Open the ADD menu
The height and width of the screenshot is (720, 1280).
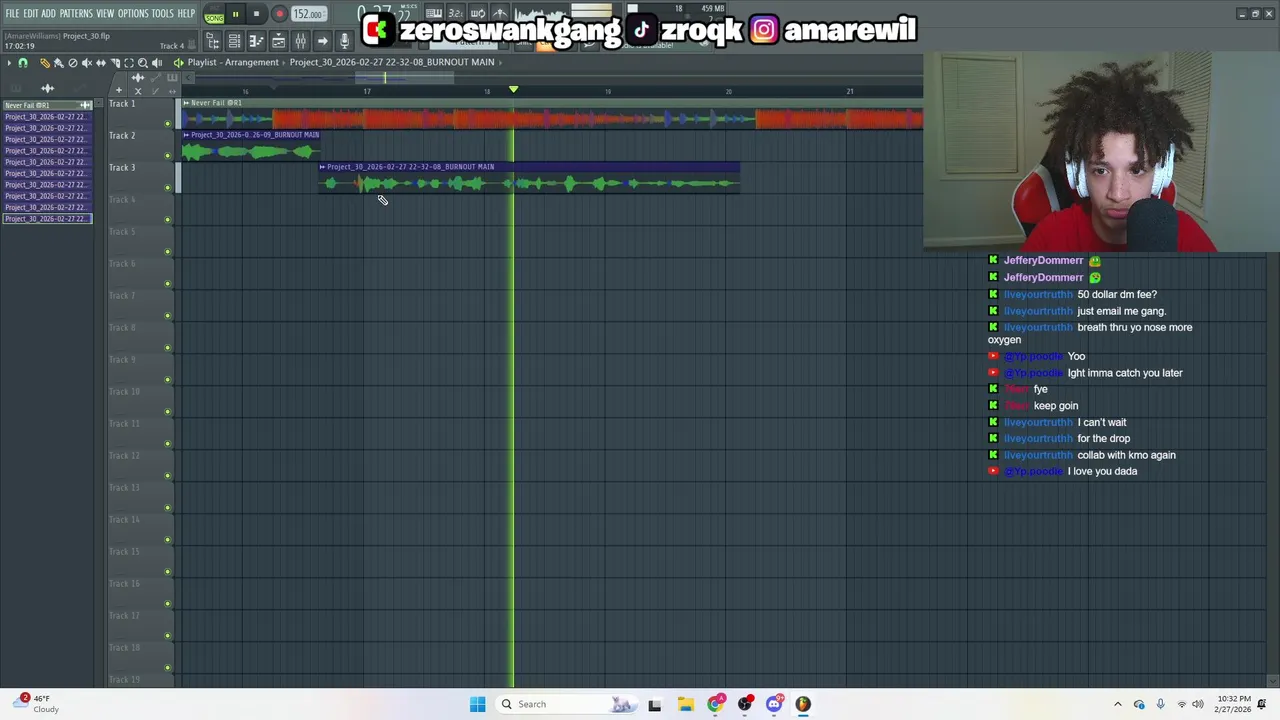point(48,13)
